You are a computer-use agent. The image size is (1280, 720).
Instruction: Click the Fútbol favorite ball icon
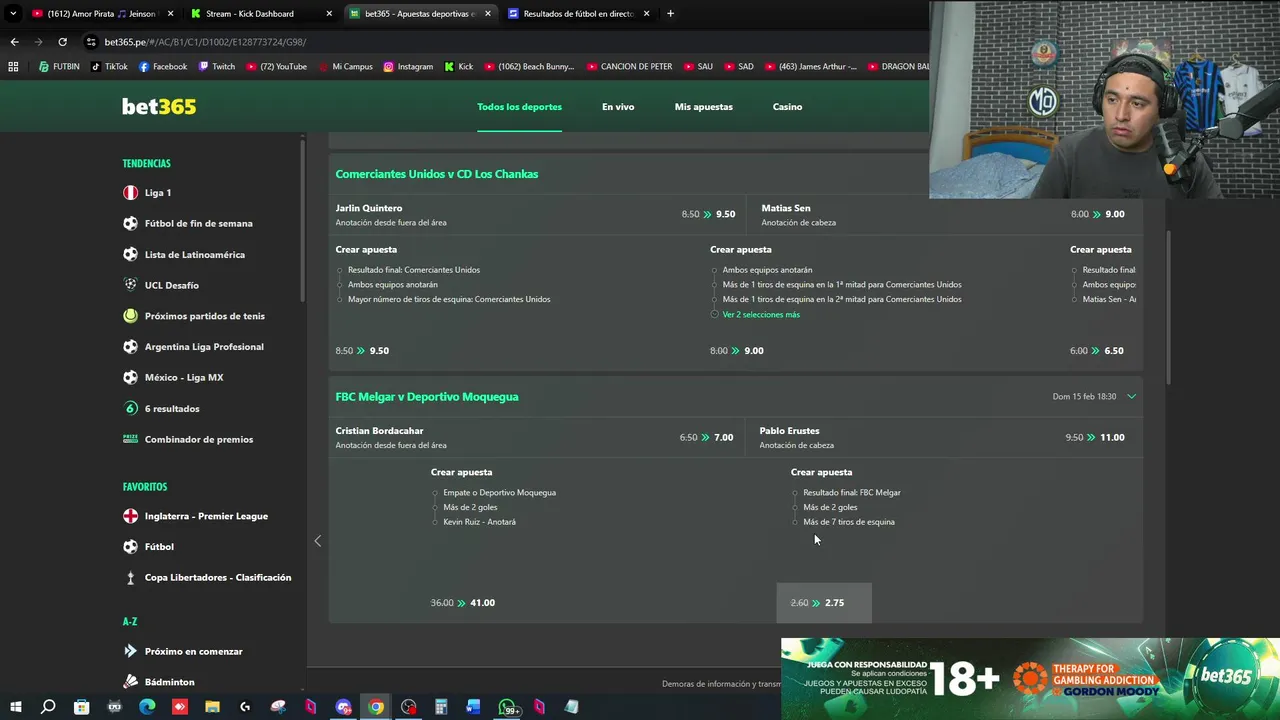pyautogui.click(x=130, y=547)
